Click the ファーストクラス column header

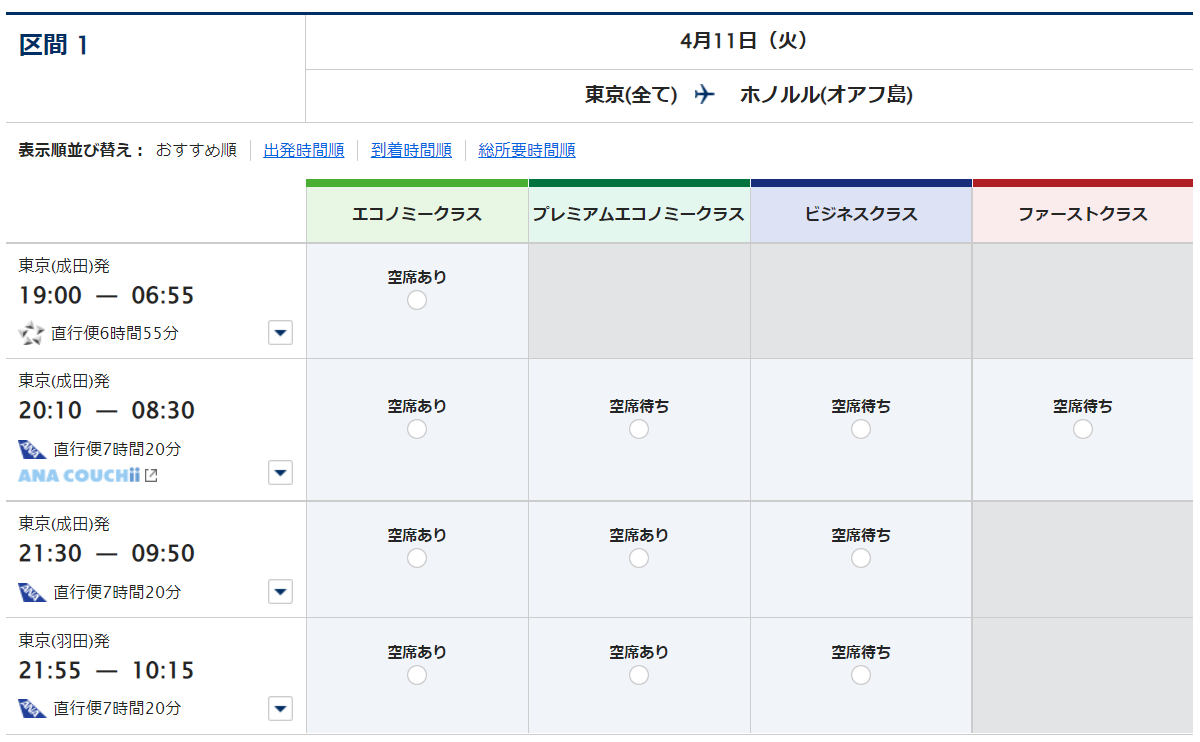pos(1082,214)
